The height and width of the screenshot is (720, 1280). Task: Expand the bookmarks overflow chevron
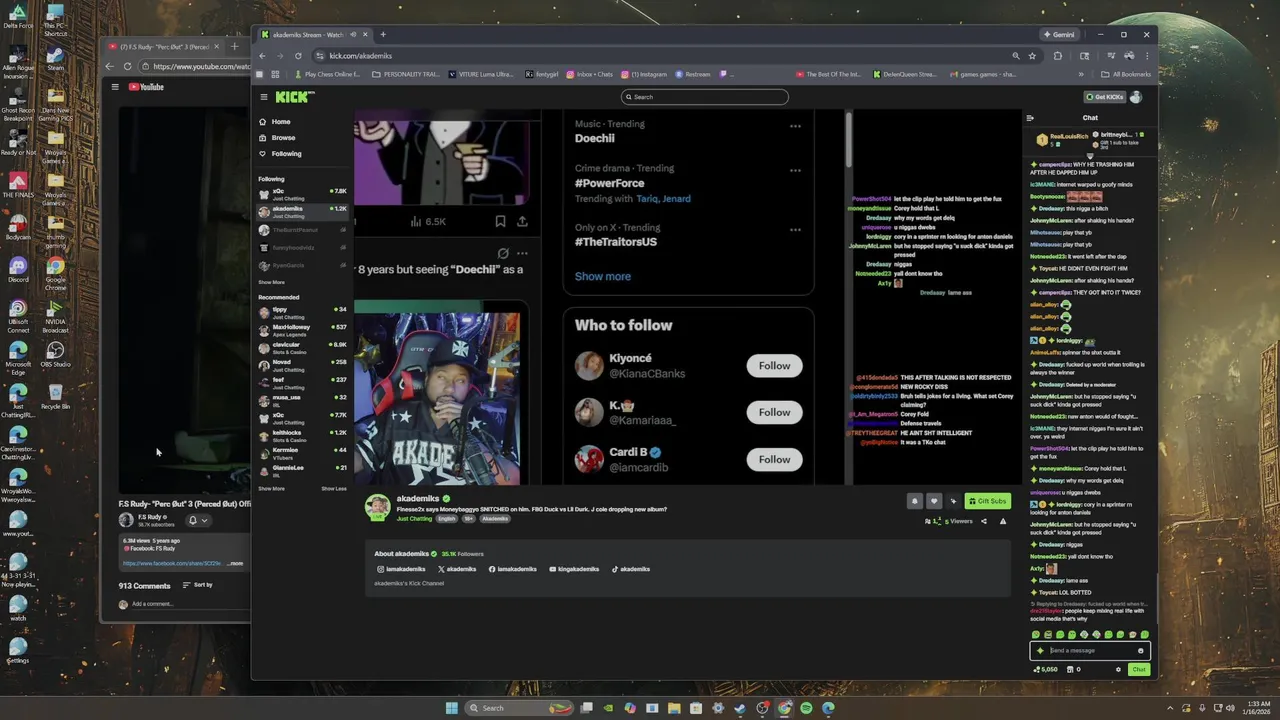[1081, 74]
